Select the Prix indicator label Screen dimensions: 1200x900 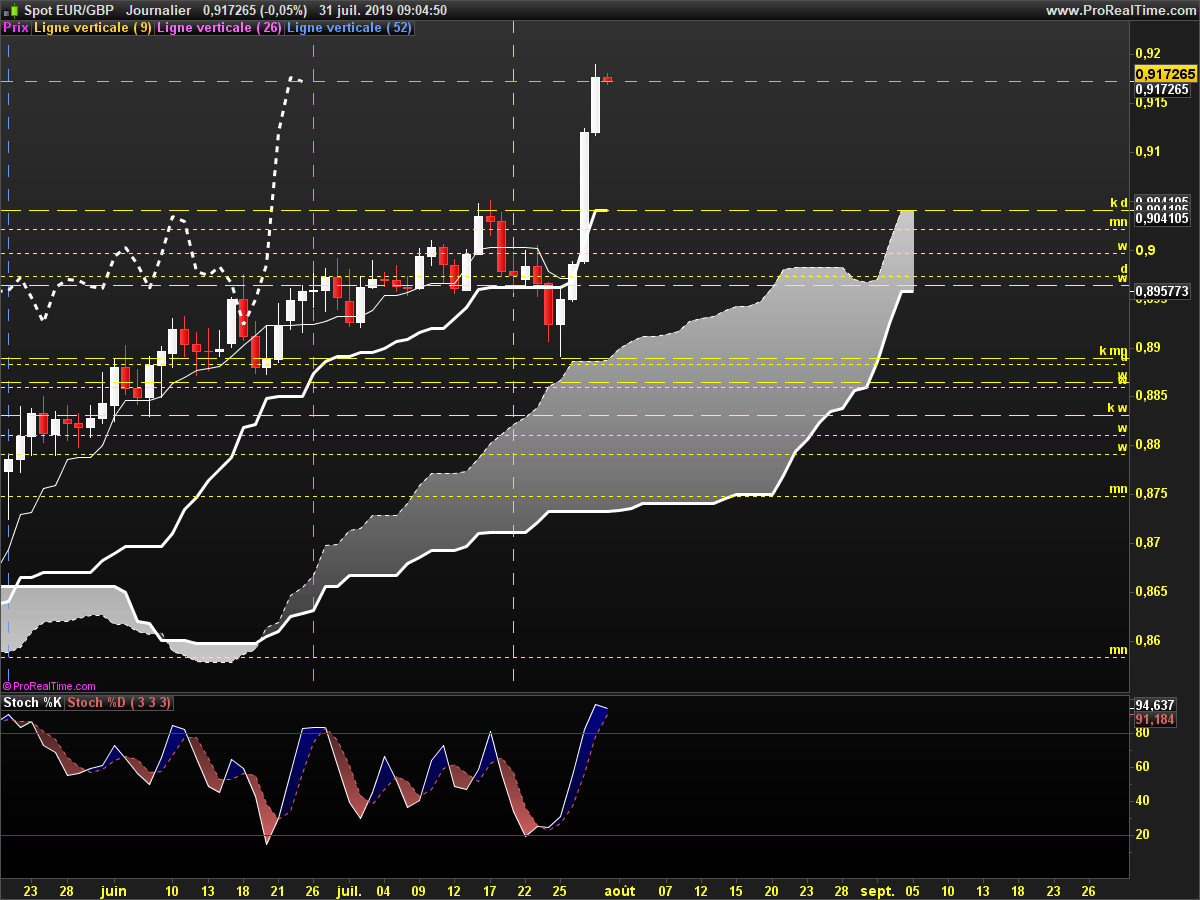[16, 28]
